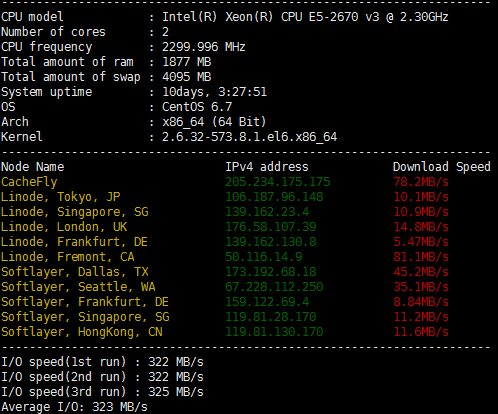Click Linode, Fremont, CA node
Image resolution: width=498 pixels, height=414 pixels.
click(x=68, y=257)
